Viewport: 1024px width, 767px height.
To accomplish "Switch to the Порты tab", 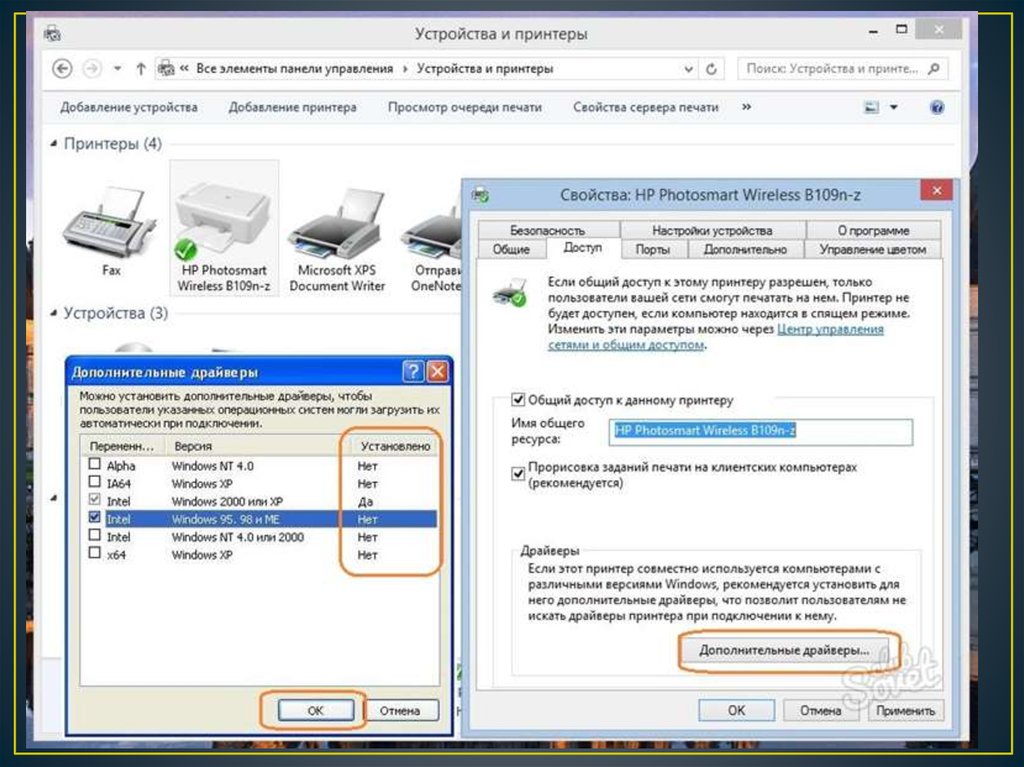I will tap(652, 249).
